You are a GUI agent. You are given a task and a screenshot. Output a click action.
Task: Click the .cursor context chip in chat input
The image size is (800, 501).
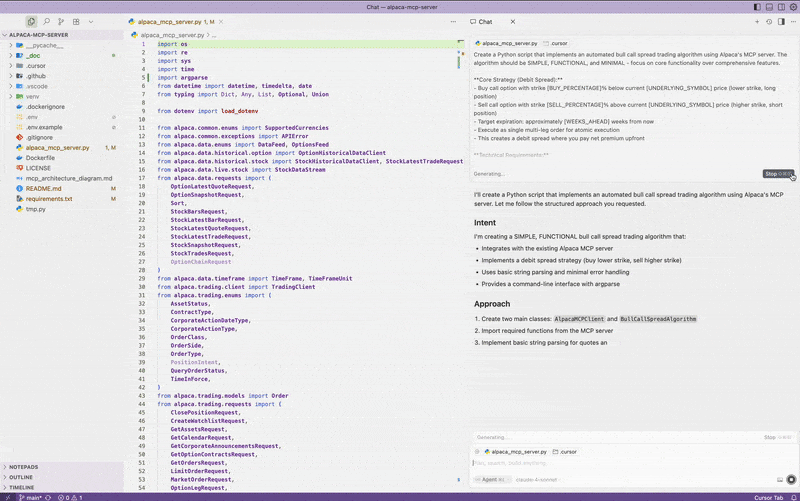(565, 452)
